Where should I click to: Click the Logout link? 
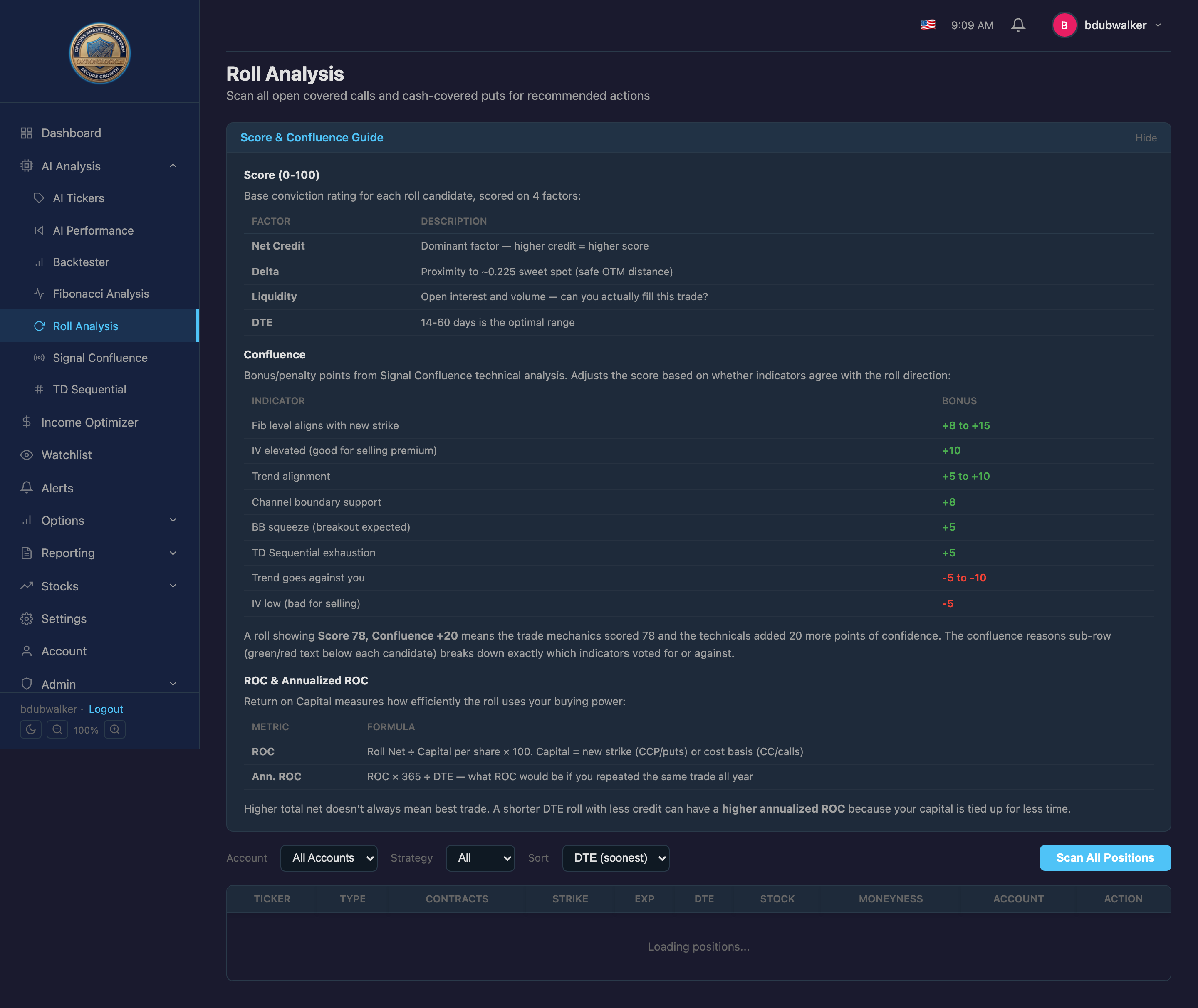point(106,709)
